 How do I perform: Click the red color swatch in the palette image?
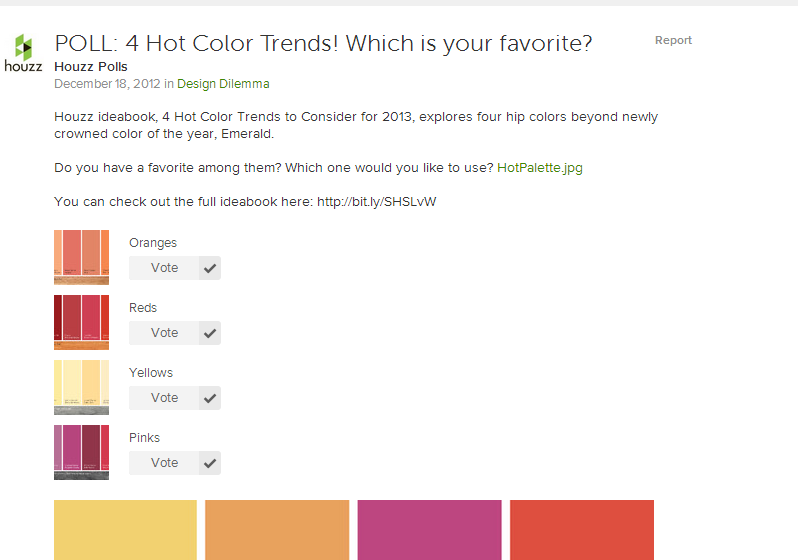(581, 530)
